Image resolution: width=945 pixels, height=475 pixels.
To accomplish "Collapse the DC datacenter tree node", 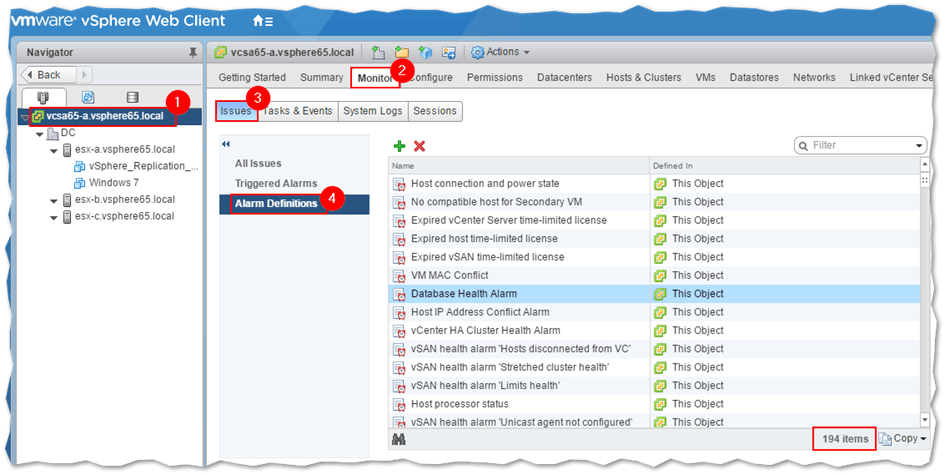I will (x=40, y=134).
